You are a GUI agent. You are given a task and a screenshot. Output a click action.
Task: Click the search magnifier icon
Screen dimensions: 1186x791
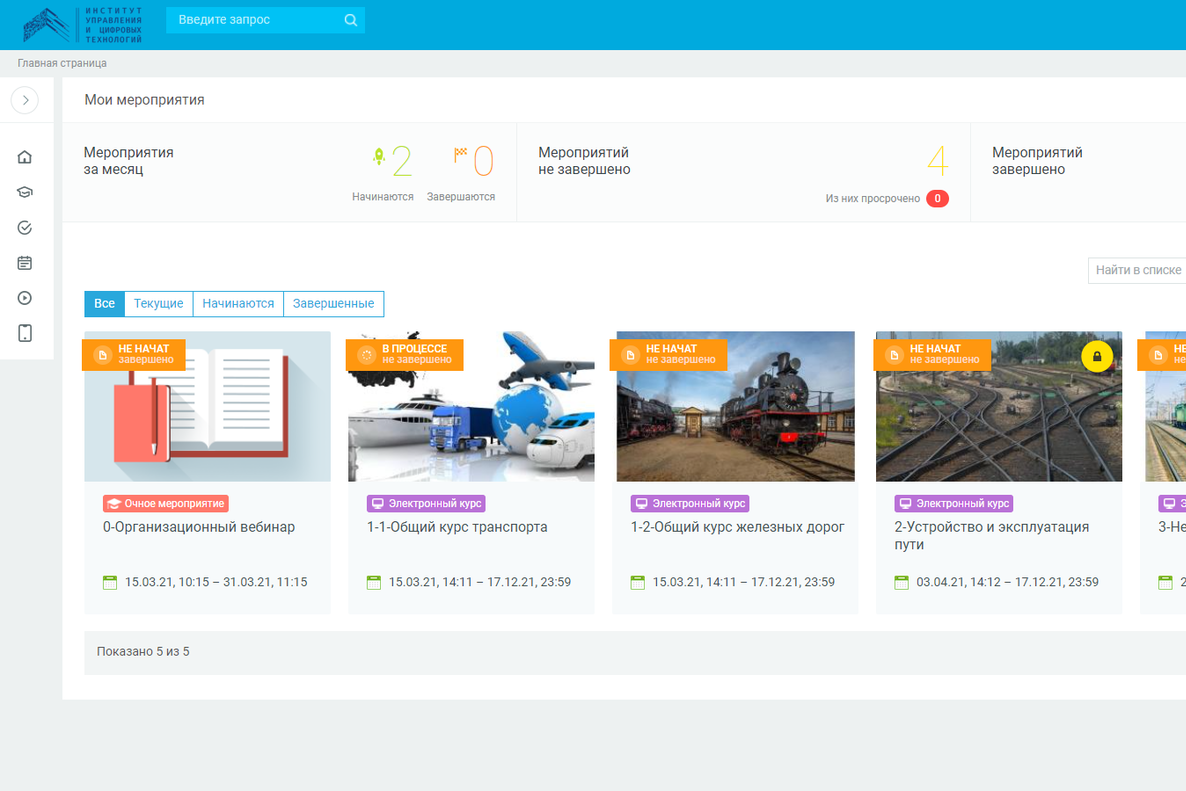(x=350, y=20)
